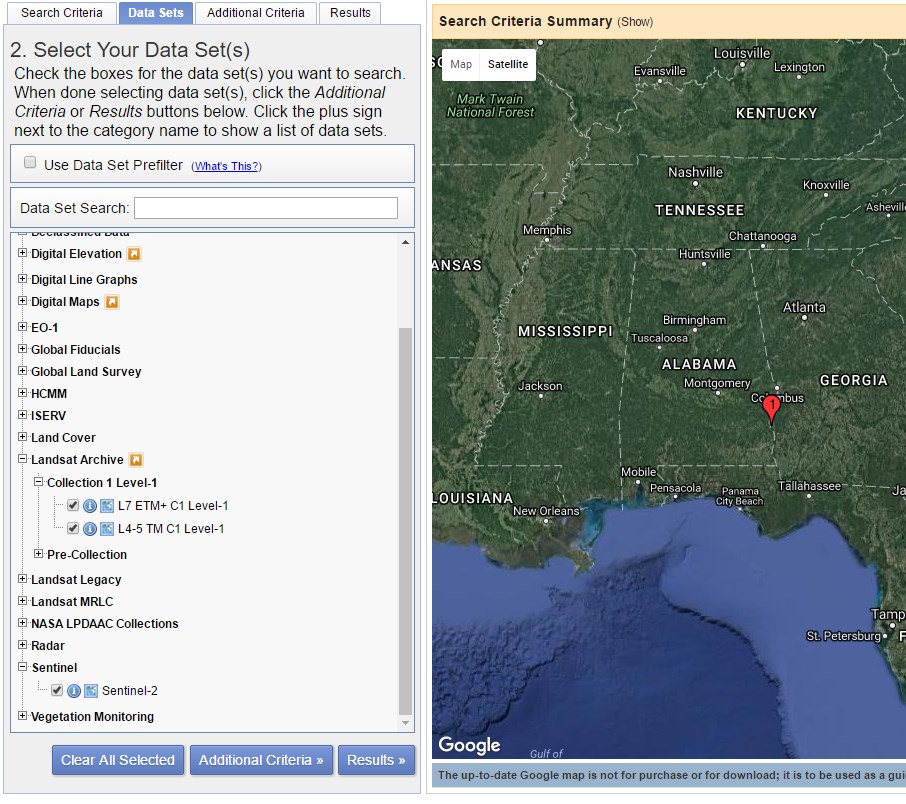This screenshot has width=906, height=804.
Task: Click orange icon beside Digital Maps
Action: click(112, 302)
